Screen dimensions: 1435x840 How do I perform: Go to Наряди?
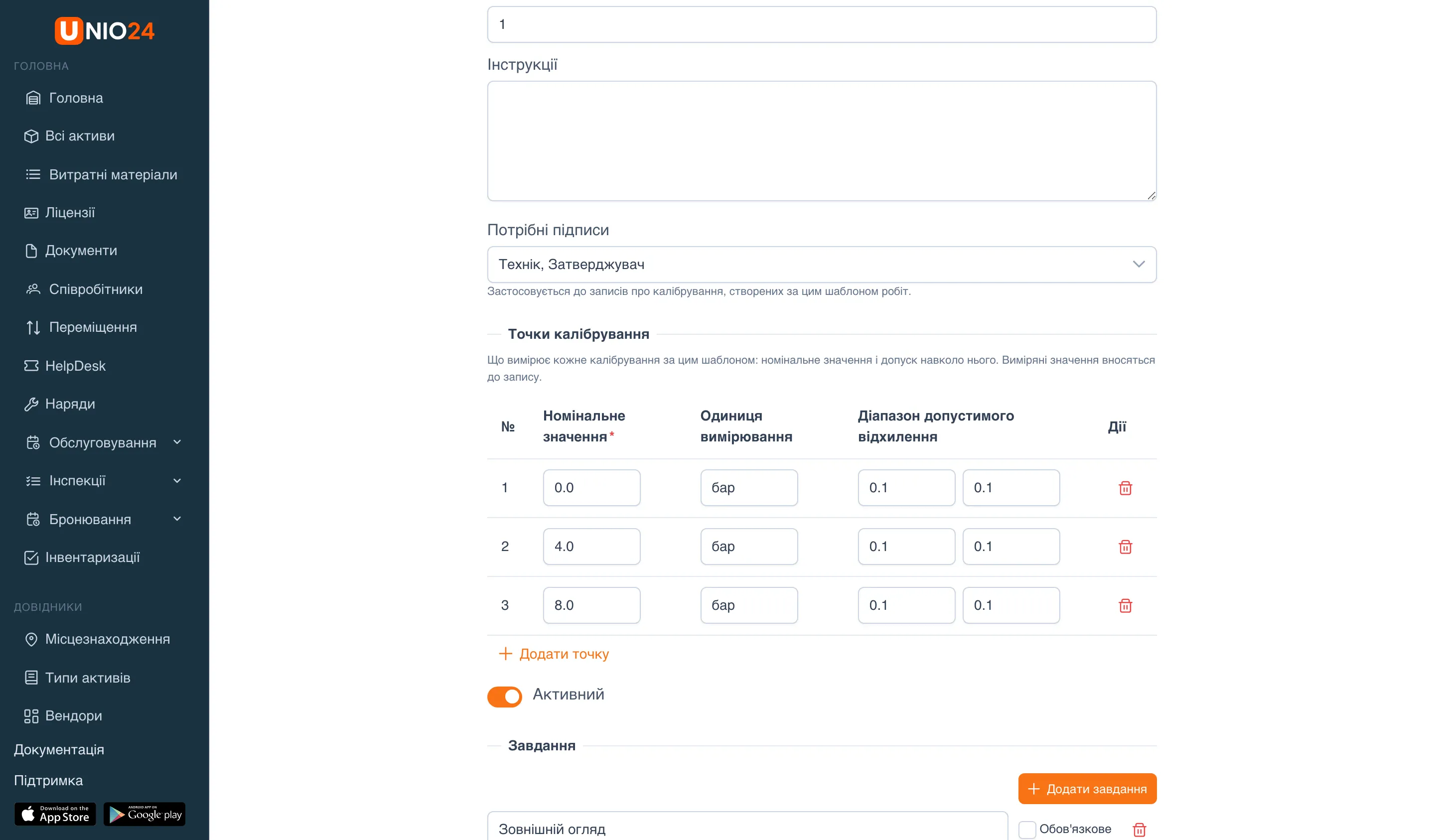pos(60,404)
